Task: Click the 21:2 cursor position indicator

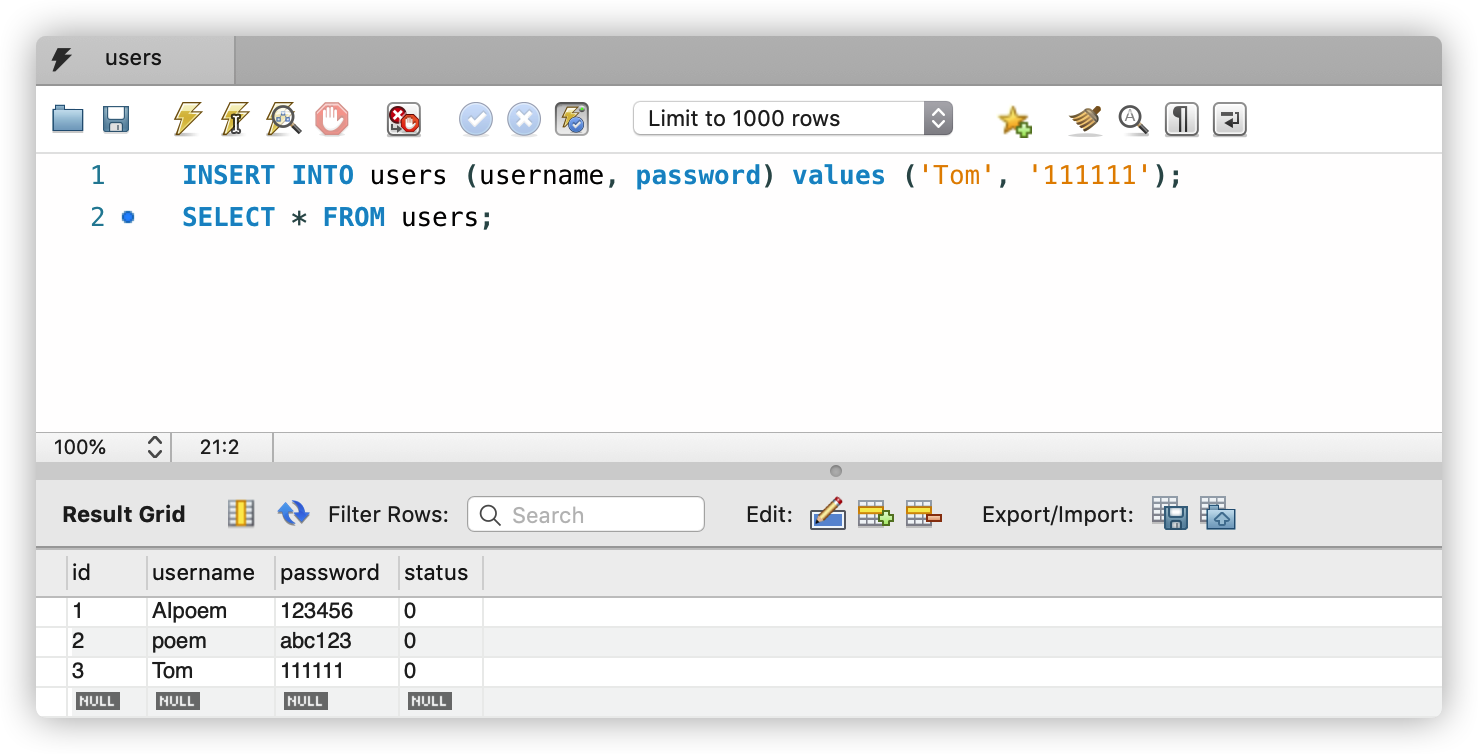Action: tap(220, 447)
